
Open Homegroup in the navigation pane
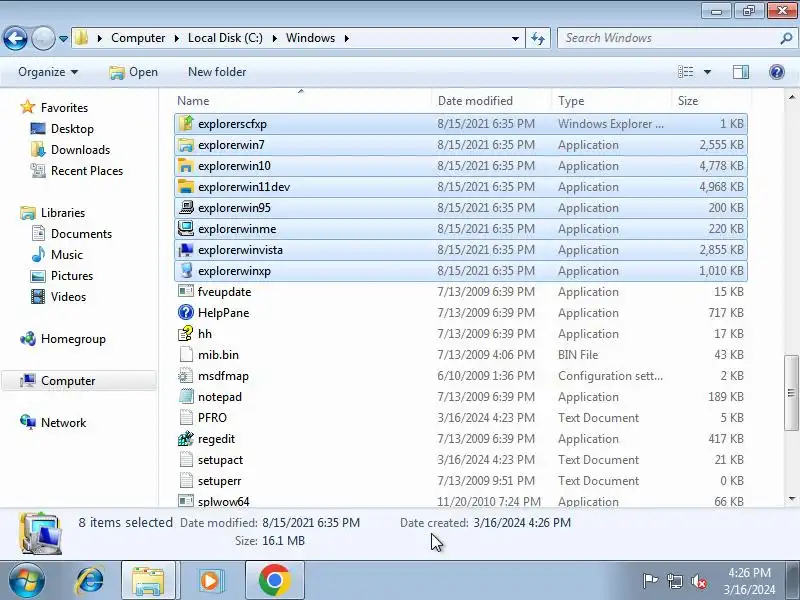[x=73, y=339]
